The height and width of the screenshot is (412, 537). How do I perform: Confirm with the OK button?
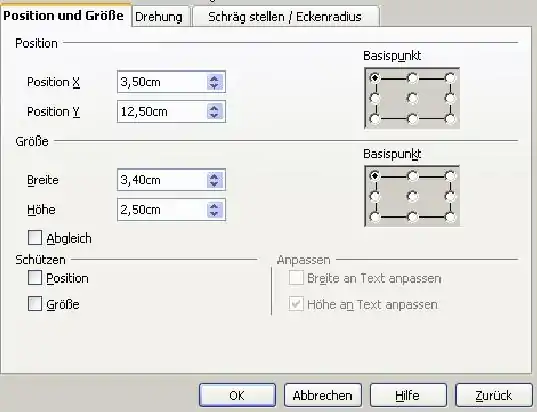237,395
